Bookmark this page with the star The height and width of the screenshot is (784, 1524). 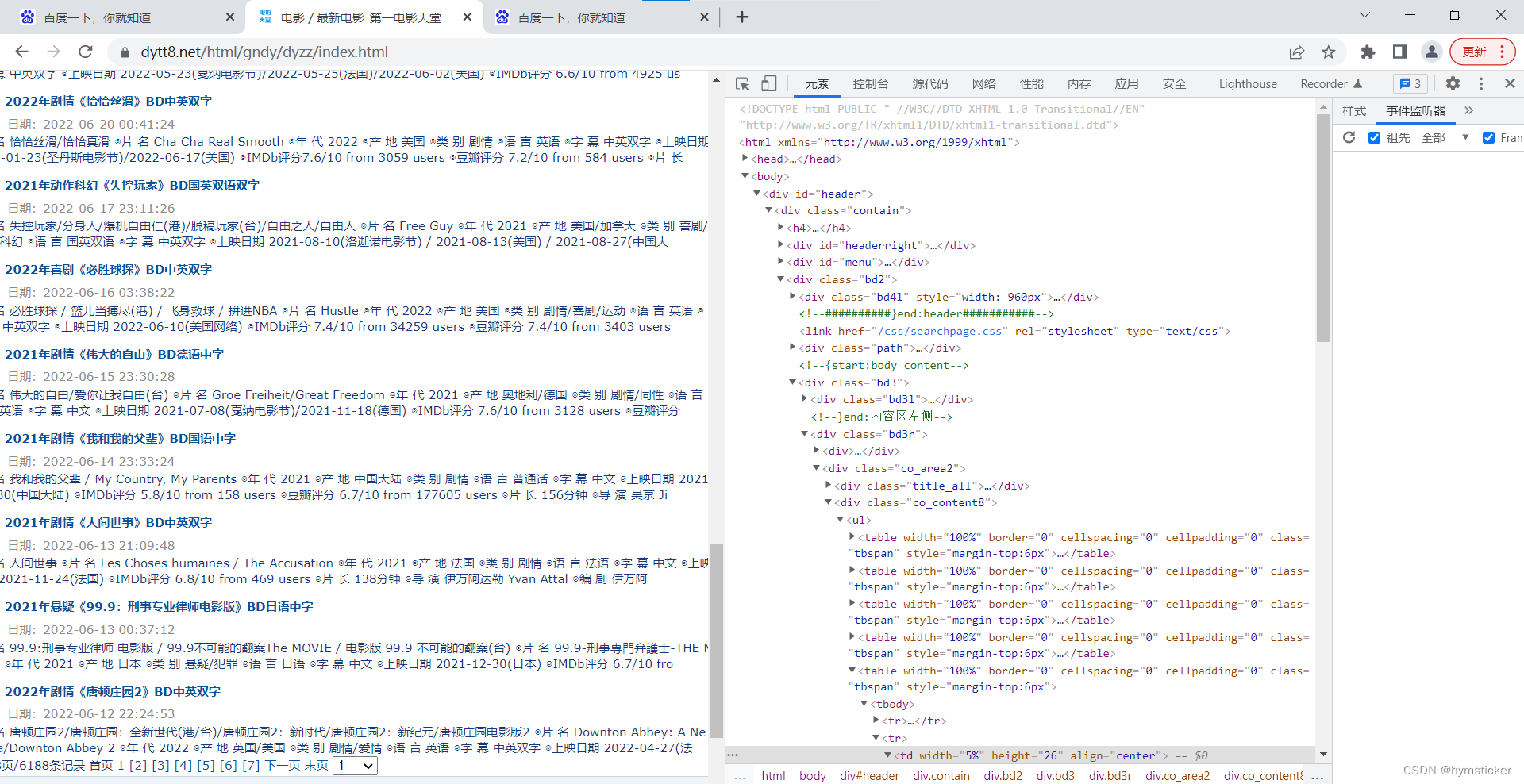pos(1329,52)
